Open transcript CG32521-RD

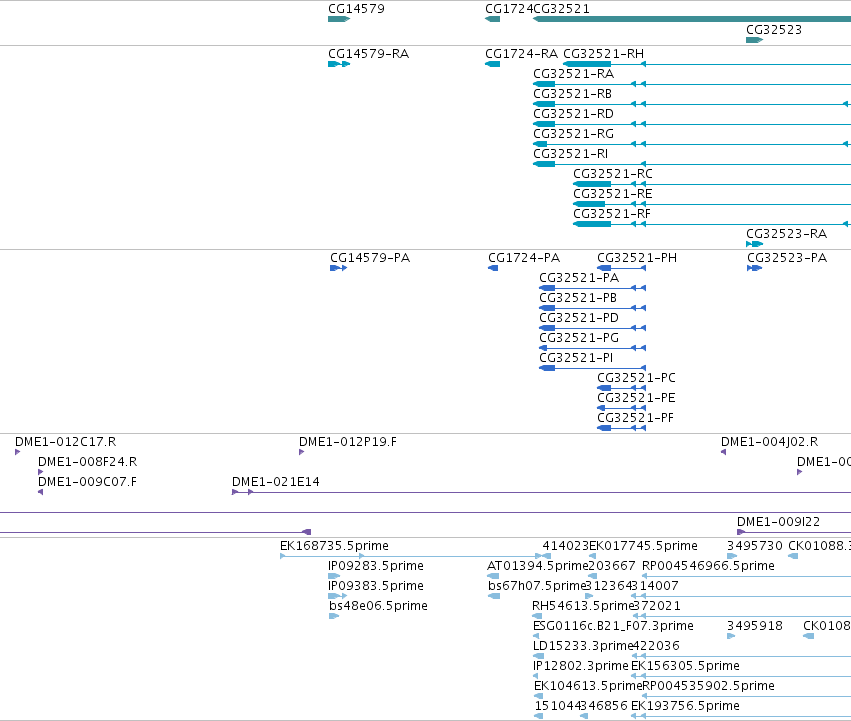tap(573, 114)
